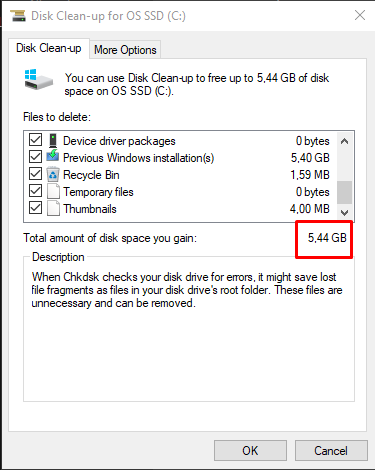This screenshot has height=470, width=375.
Task: Click the file list scroll down arrow
Action: [345, 212]
